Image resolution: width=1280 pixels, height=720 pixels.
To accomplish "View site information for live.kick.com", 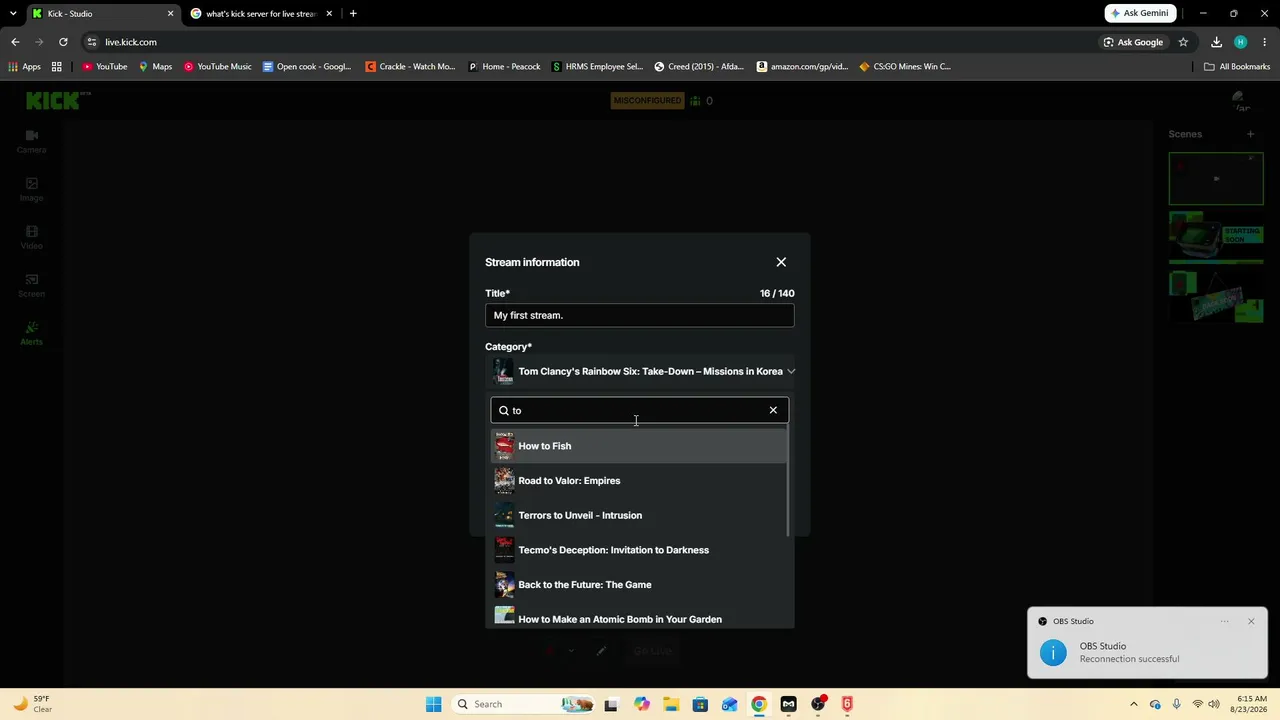I will (x=92, y=42).
